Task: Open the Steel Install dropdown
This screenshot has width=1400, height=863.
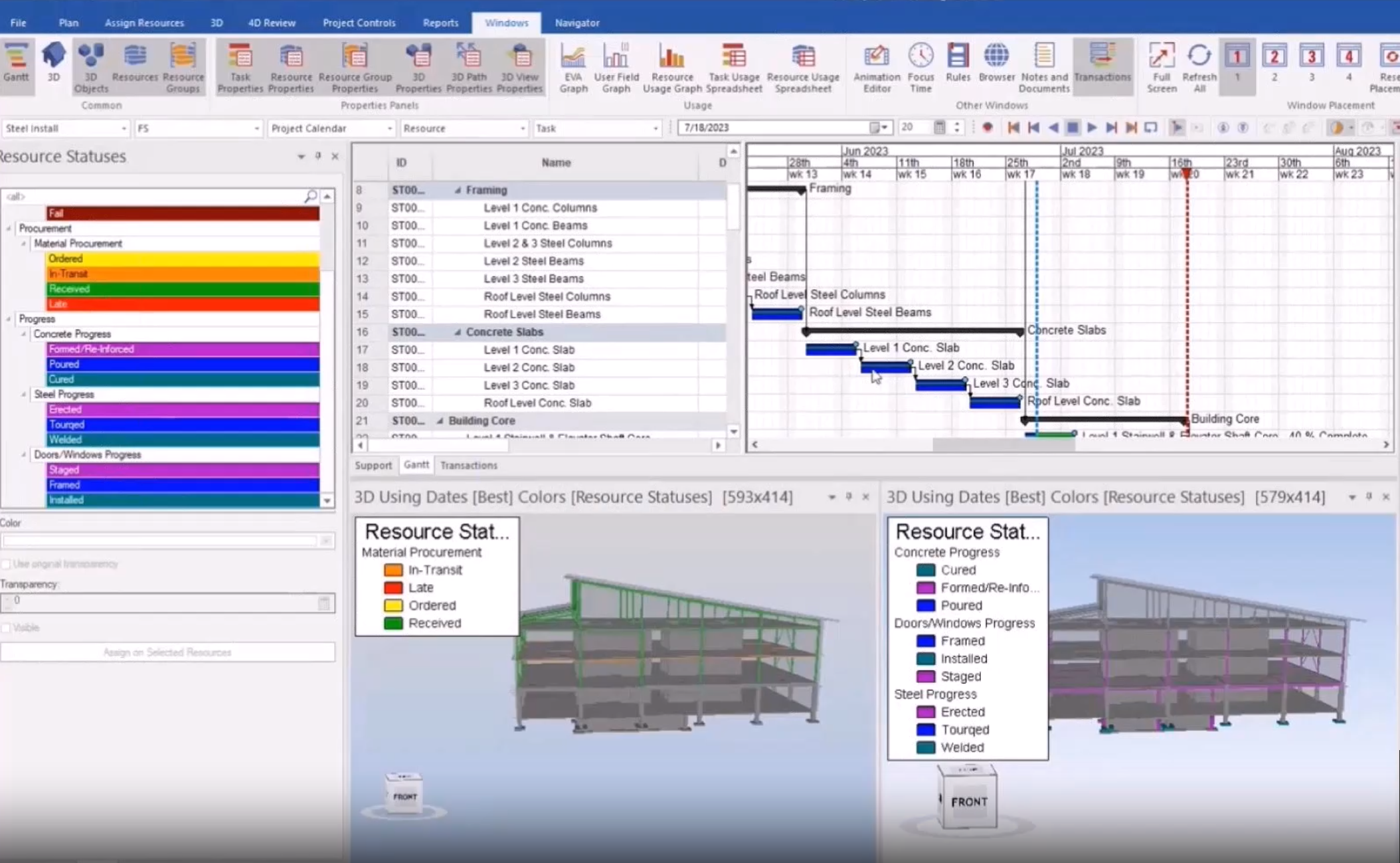Action: (65, 128)
